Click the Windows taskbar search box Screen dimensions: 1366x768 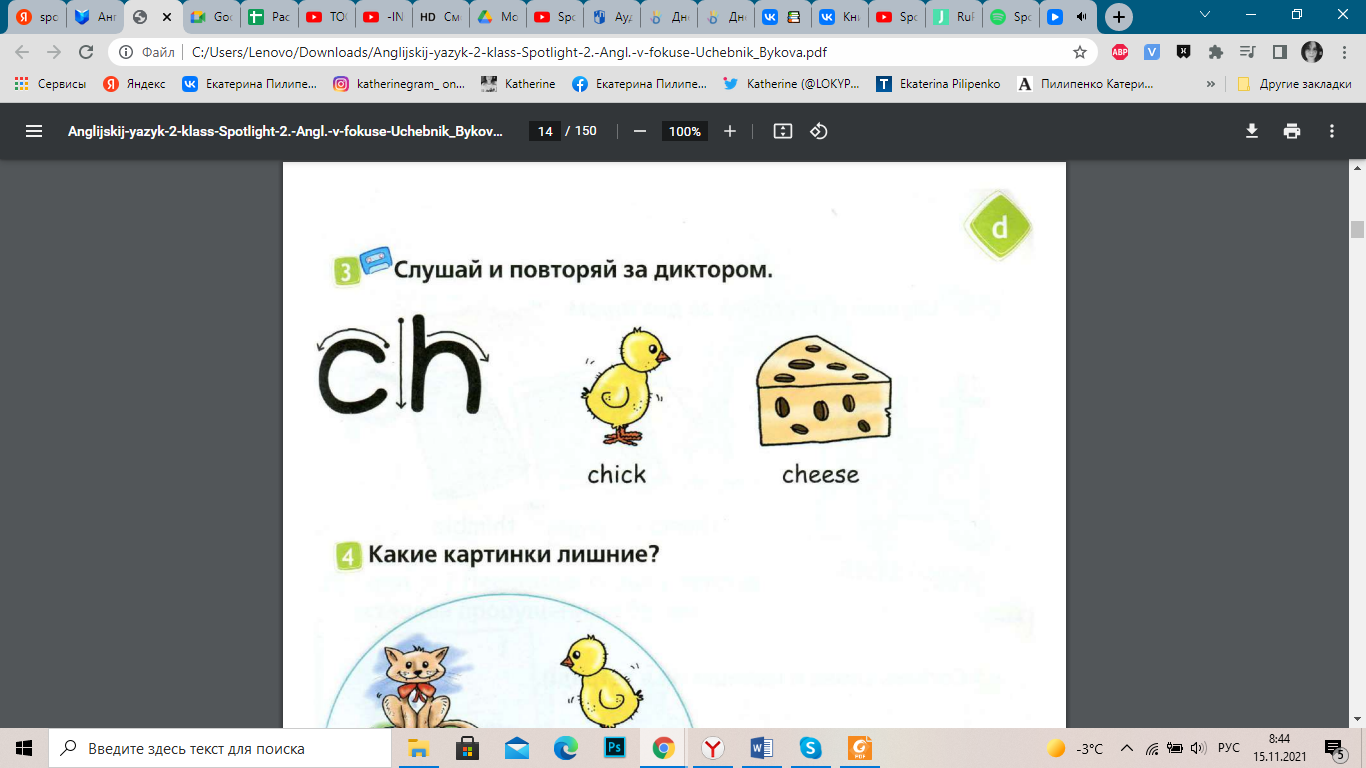pyautogui.click(x=220, y=748)
